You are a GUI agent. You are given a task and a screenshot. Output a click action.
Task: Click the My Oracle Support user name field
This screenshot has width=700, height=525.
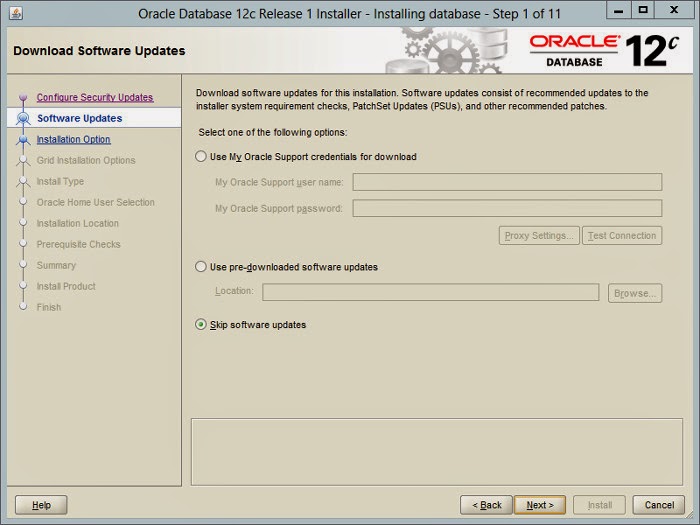pyautogui.click(x=507, y=182)
